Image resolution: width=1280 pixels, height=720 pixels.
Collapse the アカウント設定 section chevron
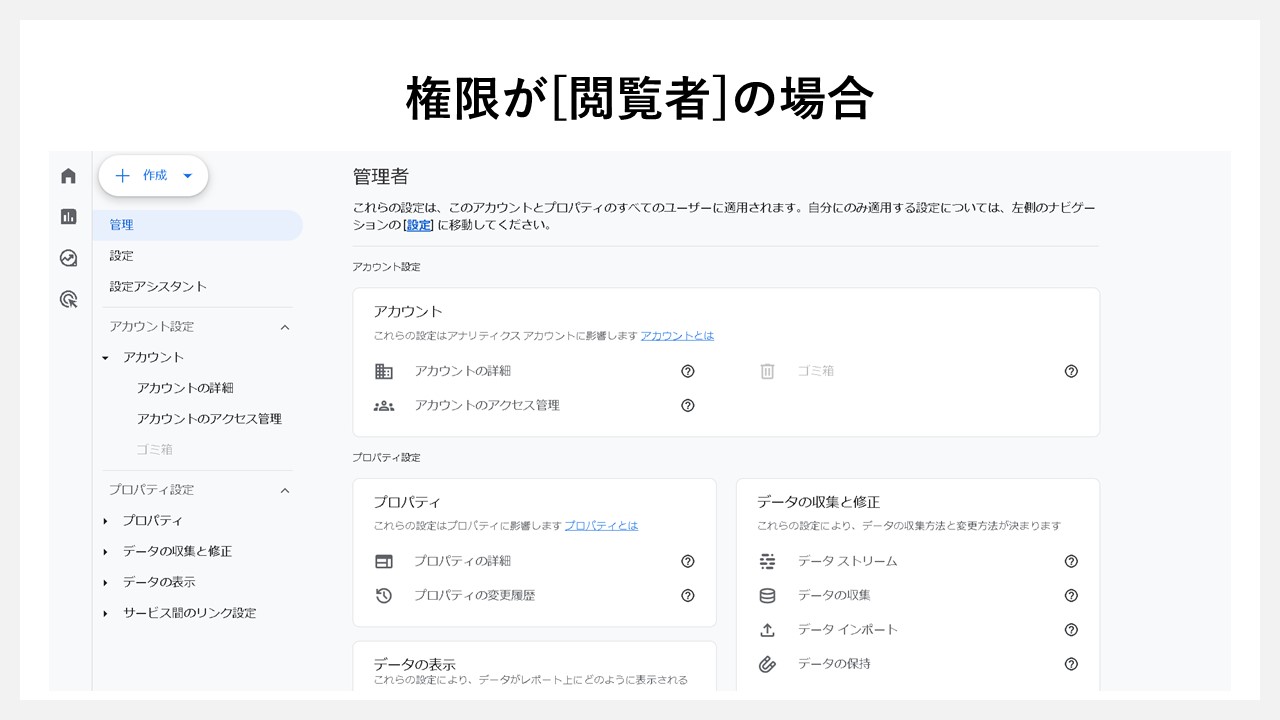point(284,326)
